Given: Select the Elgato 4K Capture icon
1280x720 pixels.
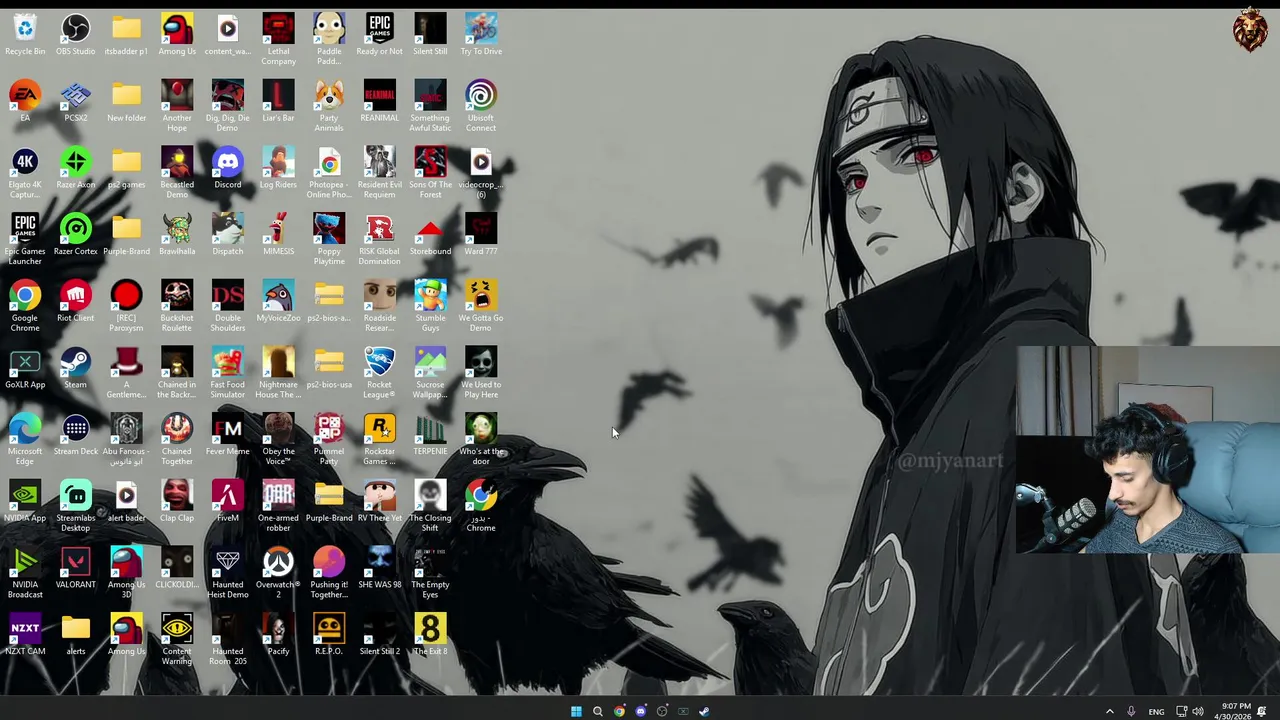Looking at the screenshot, I should click(x=25, y=173).
